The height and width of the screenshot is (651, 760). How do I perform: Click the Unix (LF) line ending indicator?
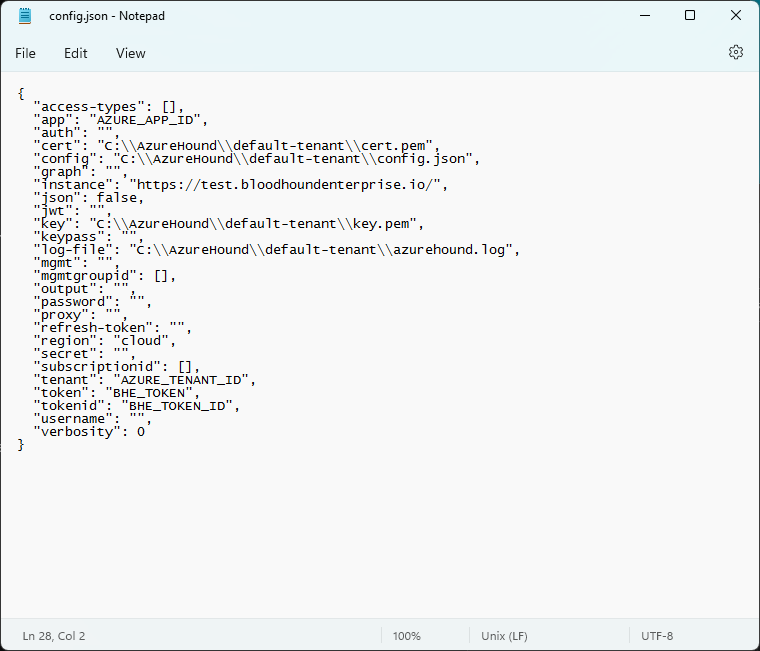tap(504, 635)
